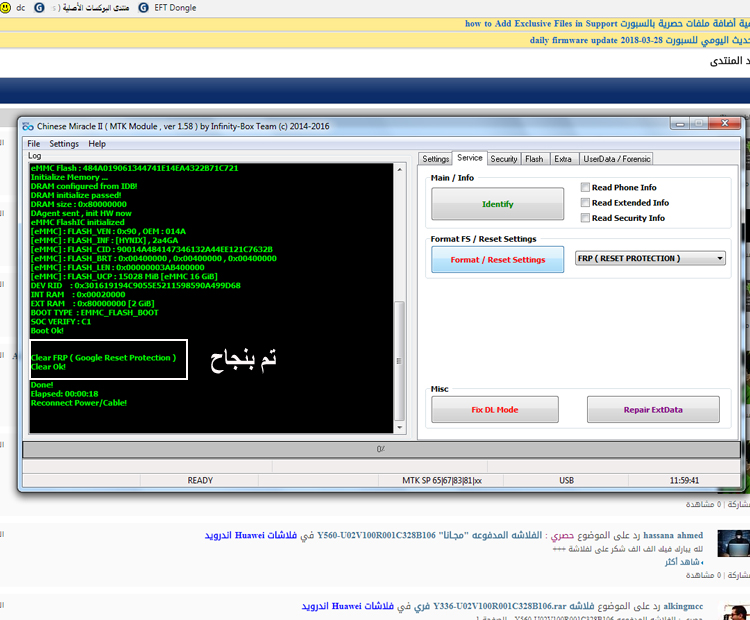Open 'how to Add Exclusive Files in Support' link
The height and width of the screenshot is (620, 750).
[607, 23]
